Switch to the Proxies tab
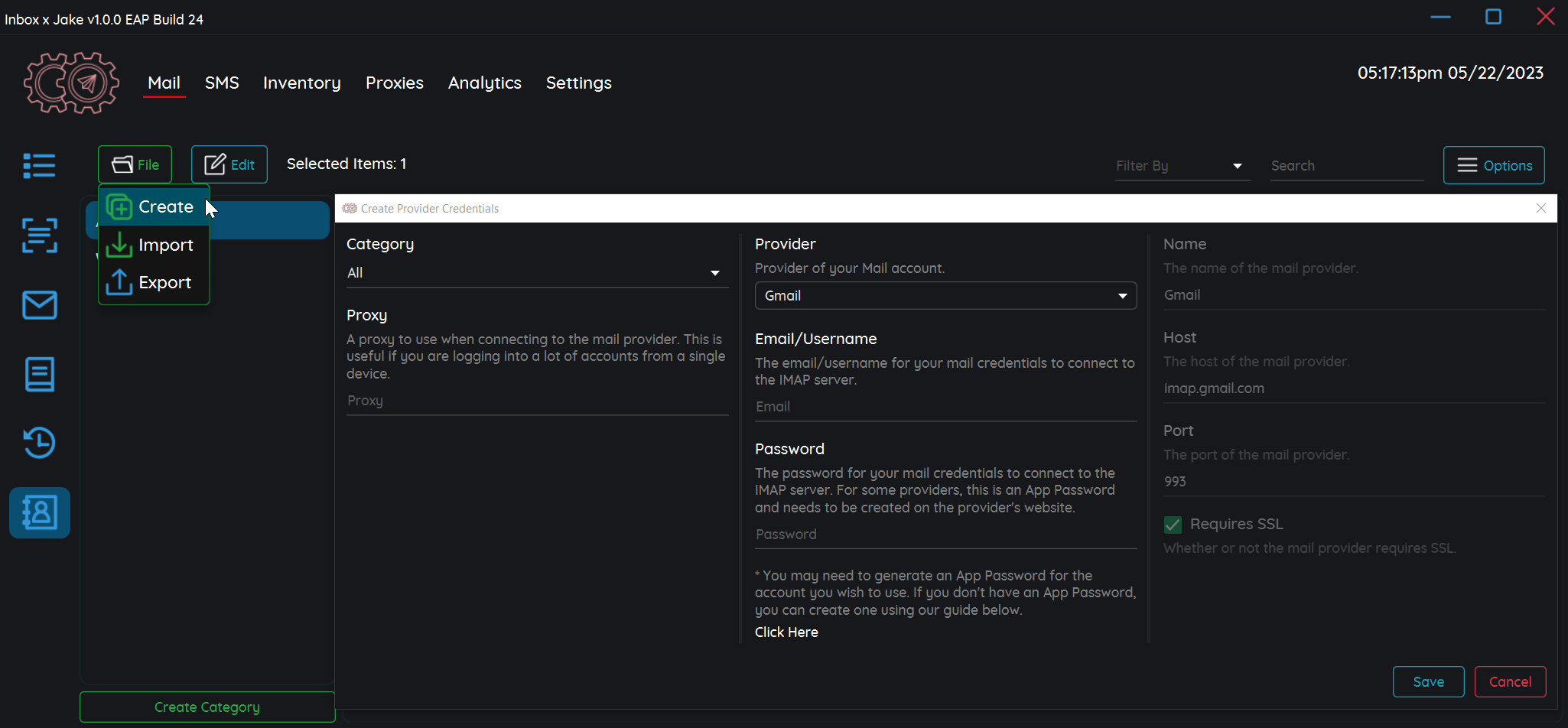1568x728 pixels. click(x=394, y=83)
